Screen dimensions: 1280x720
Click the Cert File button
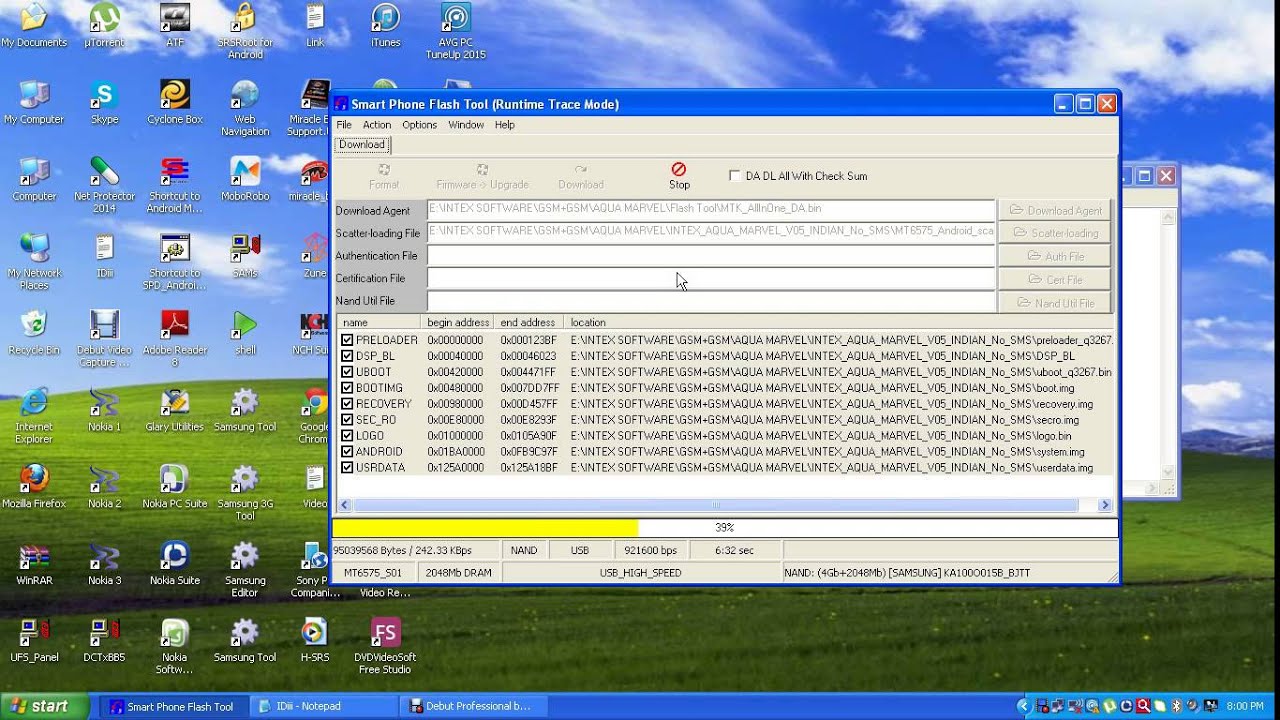pyautogui.click(x=1054, y=279)
